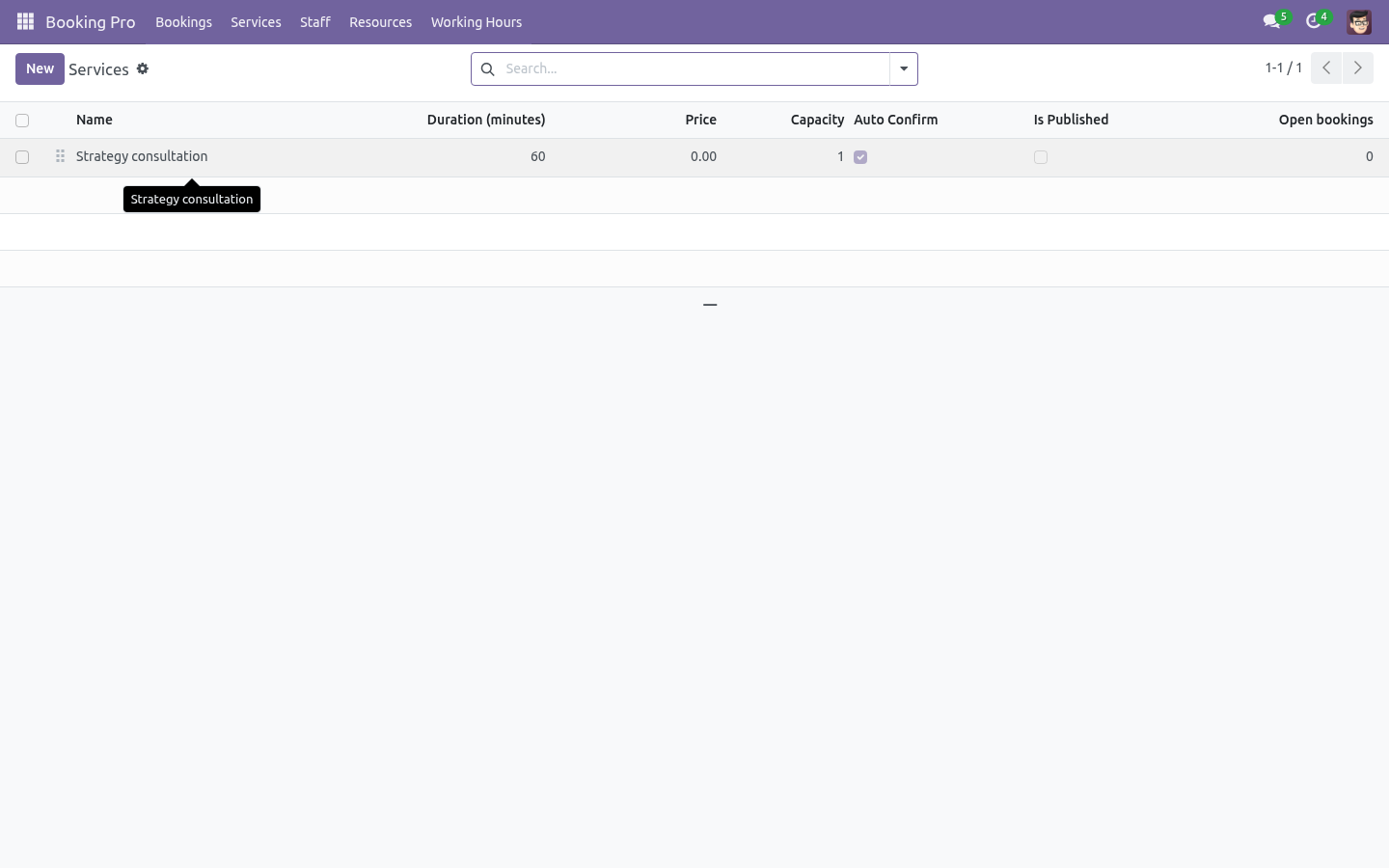Toggle Auto Confirm for Strategy consultation
This screenshot has height=868, width=1389.
point(860,157)
